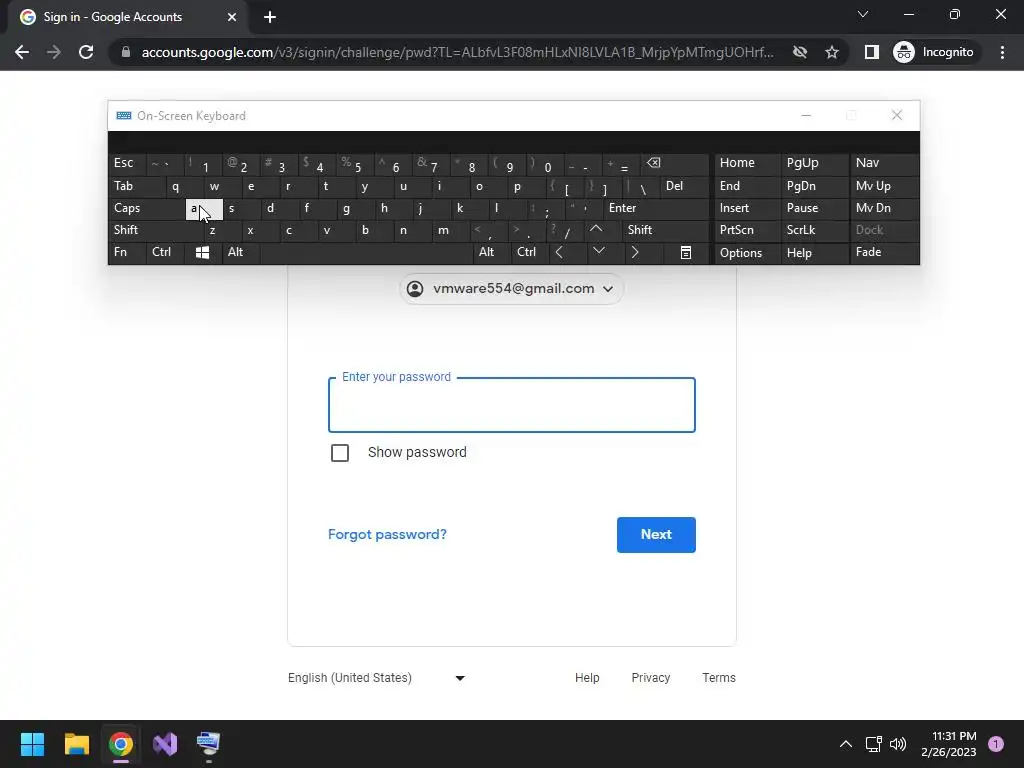
Task: Open network status icon in system tray
Action: pyautogui.click(x=873, y=744)
